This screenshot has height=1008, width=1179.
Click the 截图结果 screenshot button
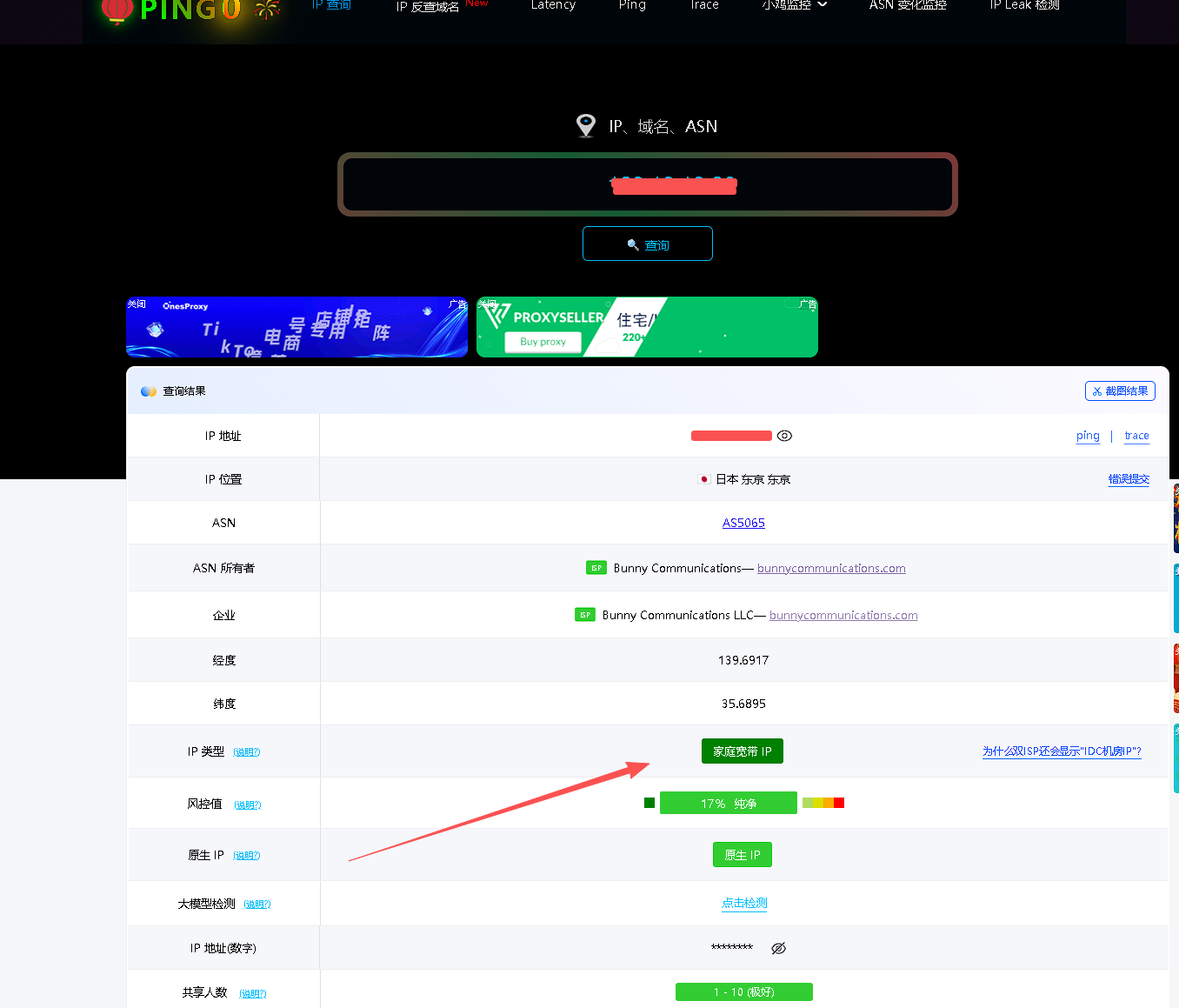tap(1120, 391)
